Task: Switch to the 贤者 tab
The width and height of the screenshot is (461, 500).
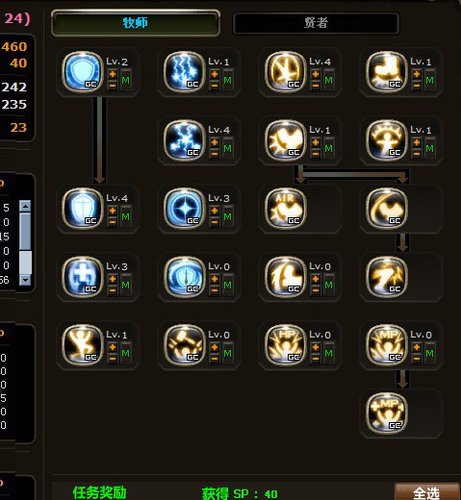Action: coord(316,23)
